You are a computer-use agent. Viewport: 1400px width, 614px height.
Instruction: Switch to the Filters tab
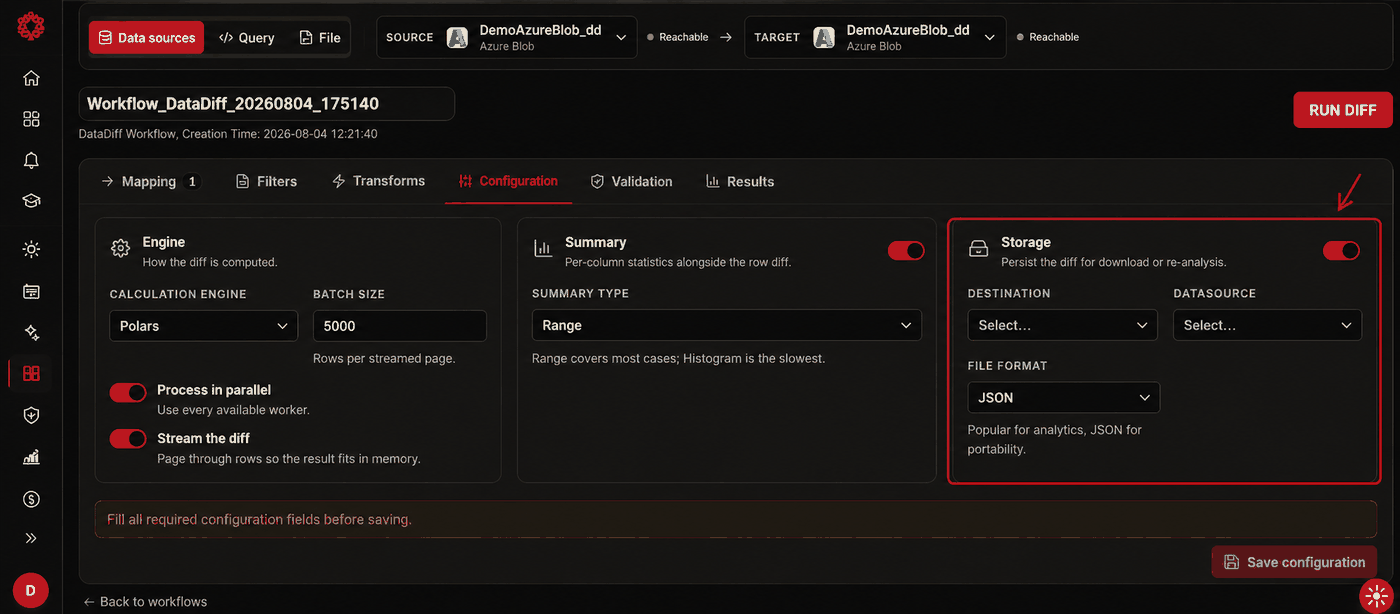tap(266, 181)
